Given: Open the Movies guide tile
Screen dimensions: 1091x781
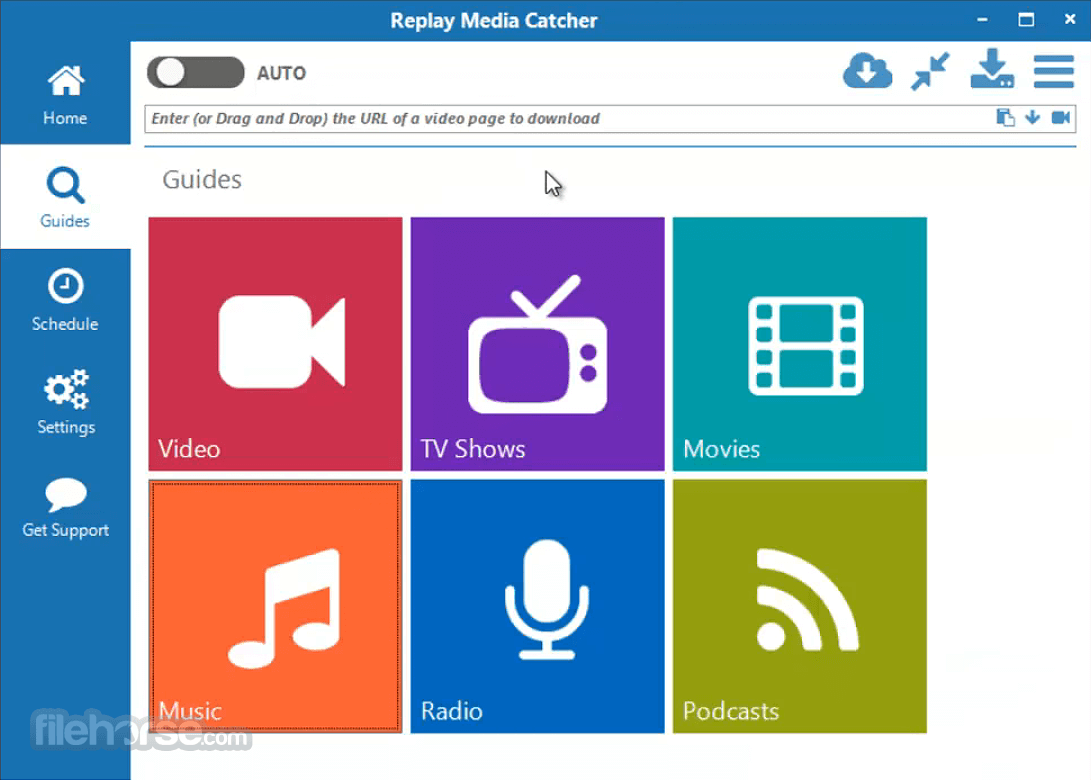Looking at the screenshot, I should [799, 344].
